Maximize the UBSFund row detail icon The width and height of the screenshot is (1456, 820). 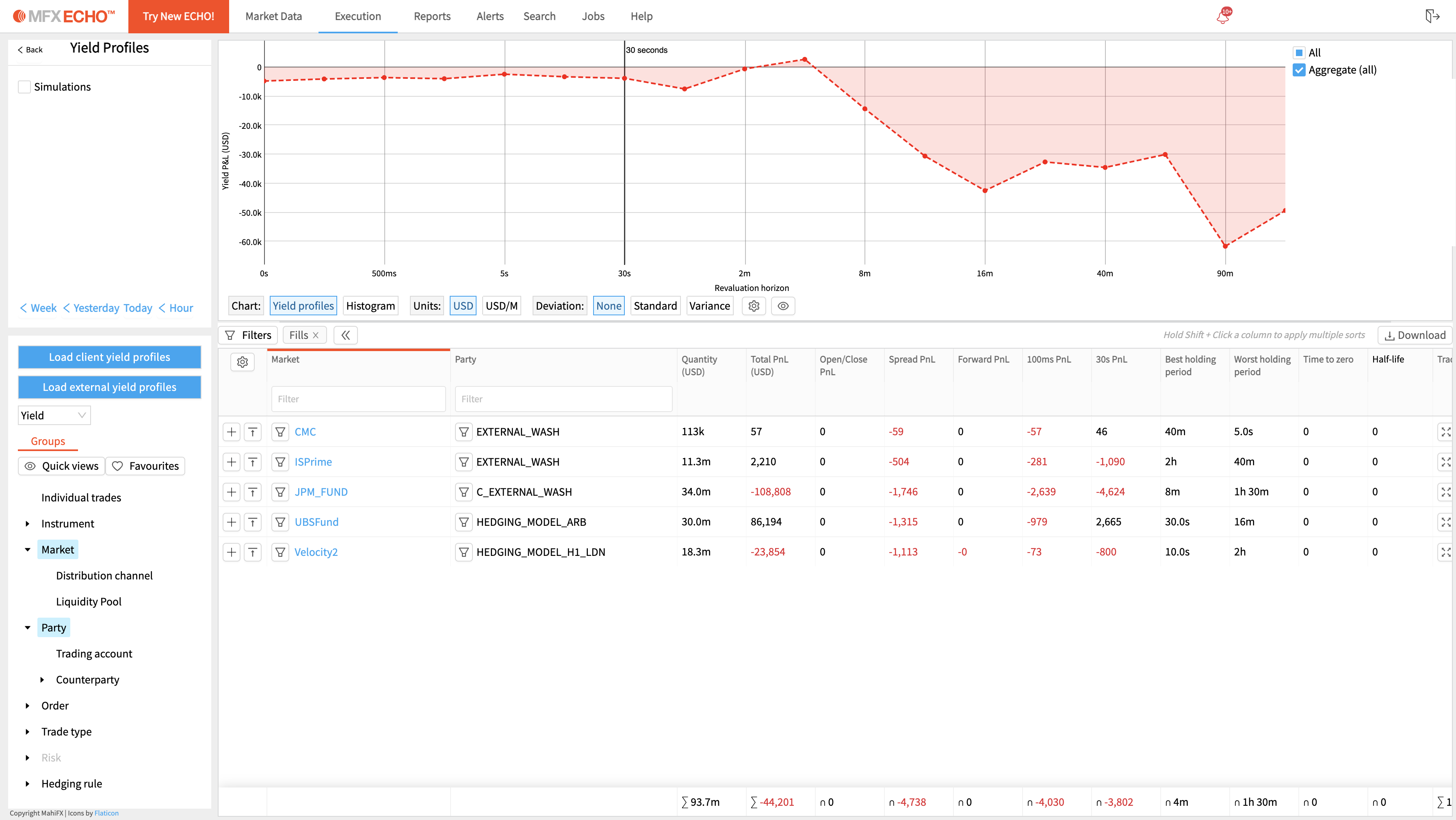[1445, 522]
